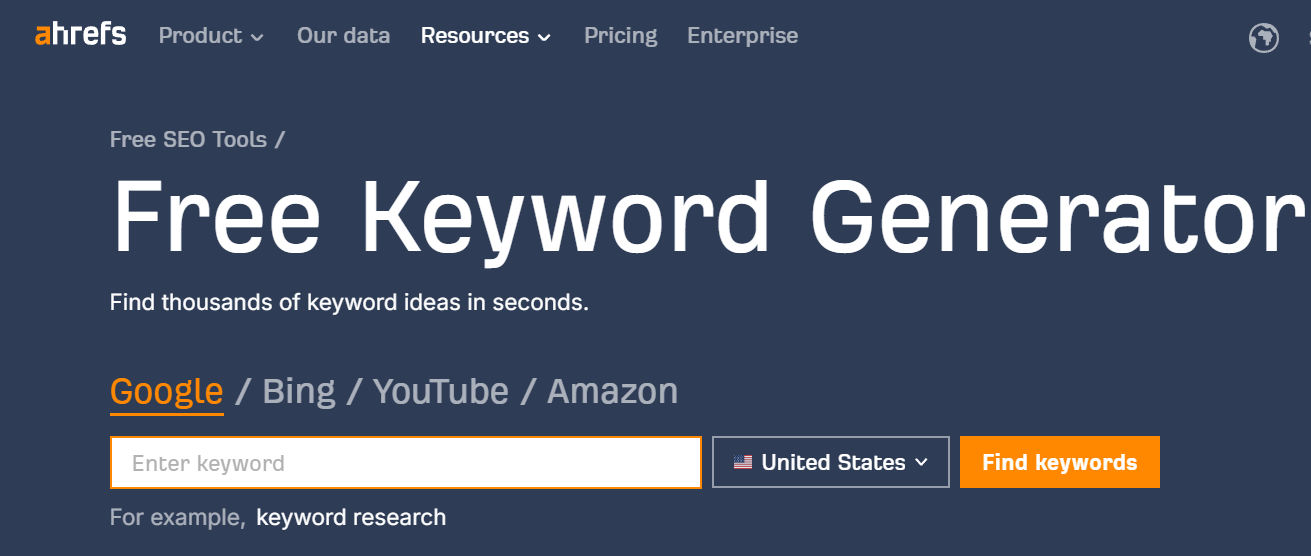1311x556 pixels.
Task: Switch to the Amazon tab
Action: click(x=612, y=391)
